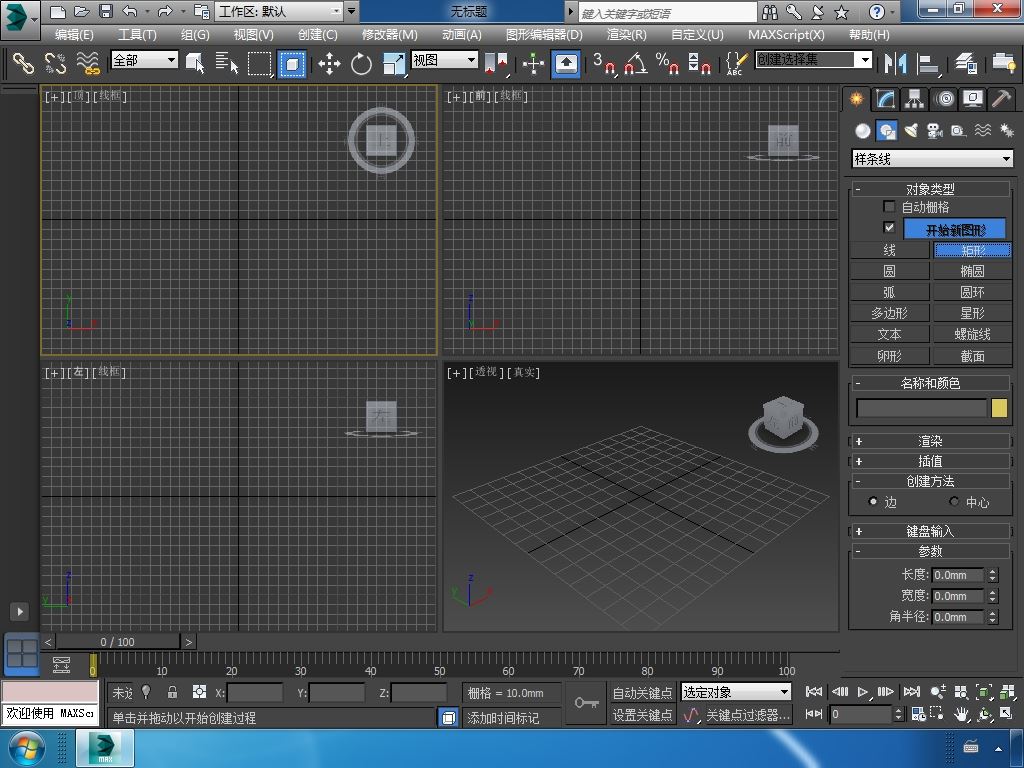This screenshot has height=768, width=1024.
Task: Open the 修改器(M) menu
Action: point(389,34)
